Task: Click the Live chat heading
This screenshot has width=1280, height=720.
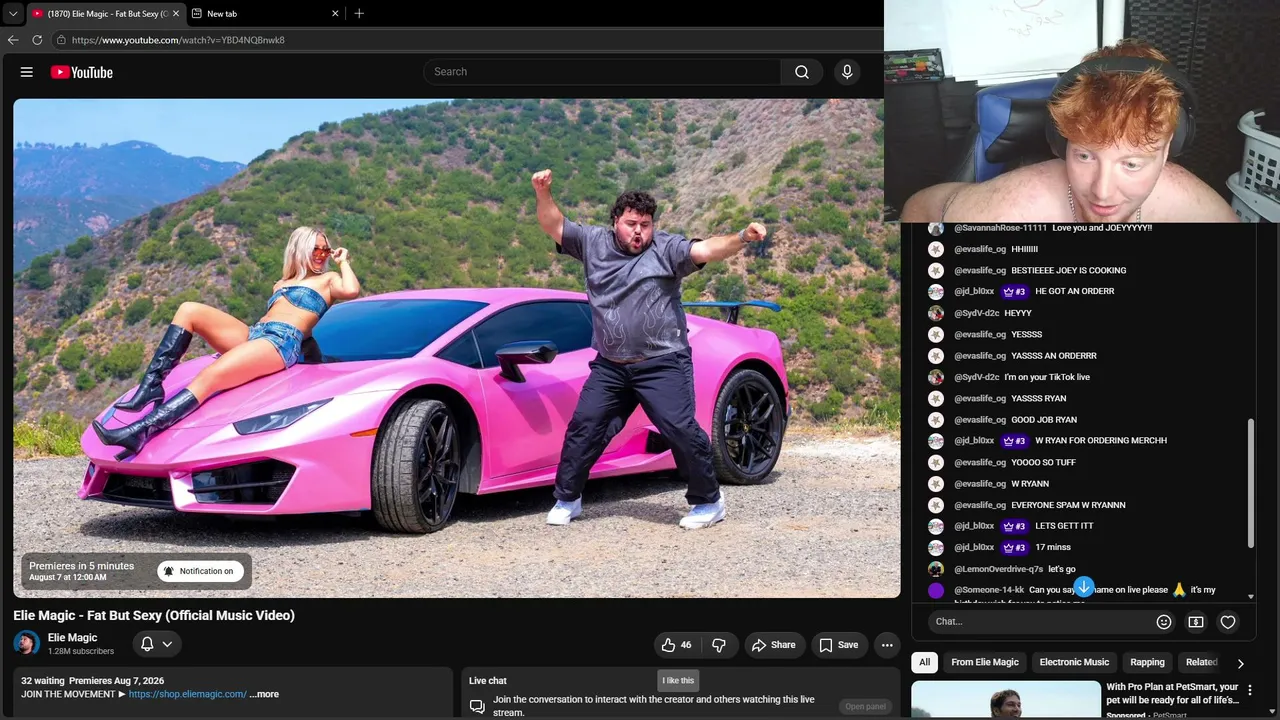Action: coord(488,681)
